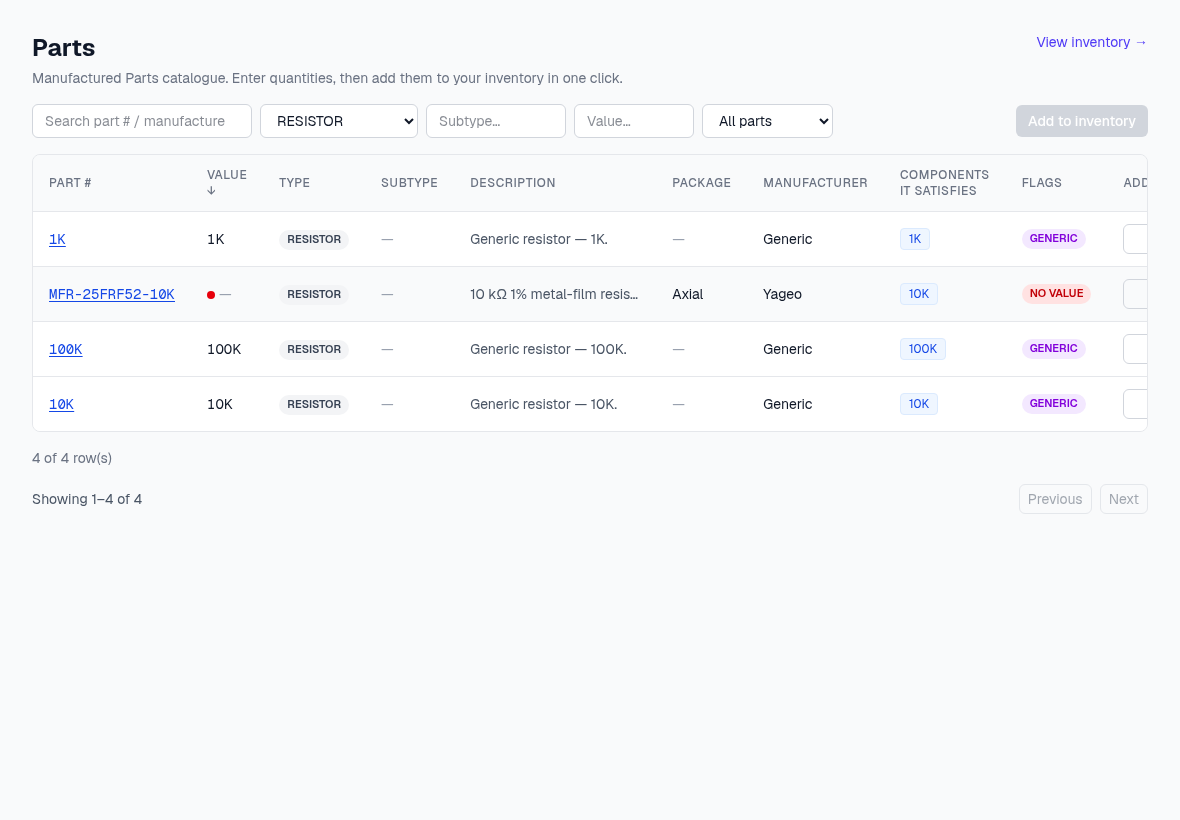The image size is (1180, 820).
Task: Click the RESISTOR type badge in 1K row
Action: 314,239
